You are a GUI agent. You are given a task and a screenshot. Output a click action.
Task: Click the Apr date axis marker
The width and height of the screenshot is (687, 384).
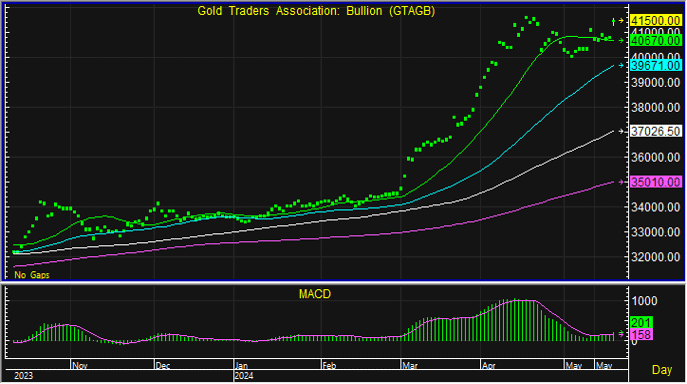point(489,366)
